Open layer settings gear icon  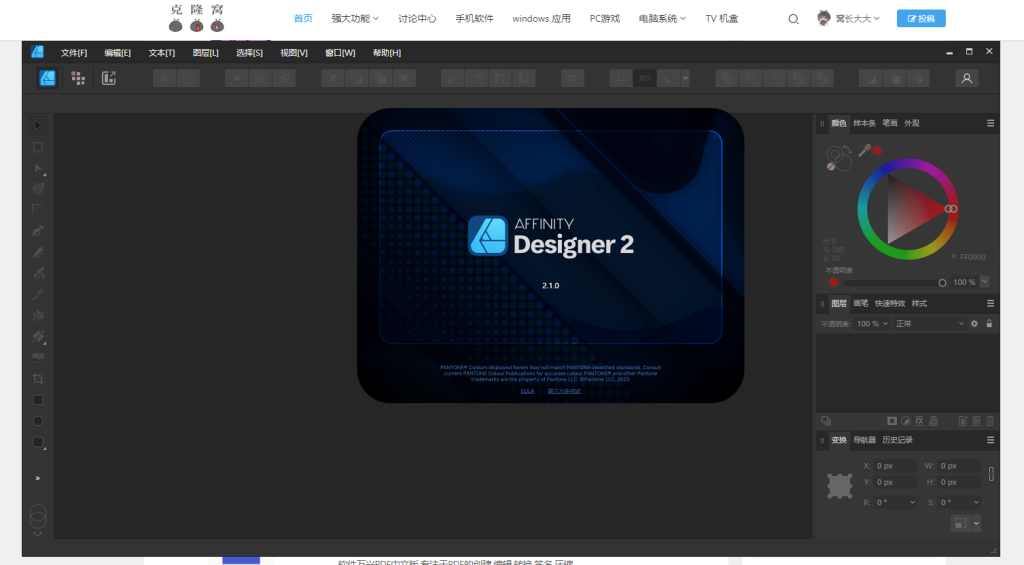974,324
